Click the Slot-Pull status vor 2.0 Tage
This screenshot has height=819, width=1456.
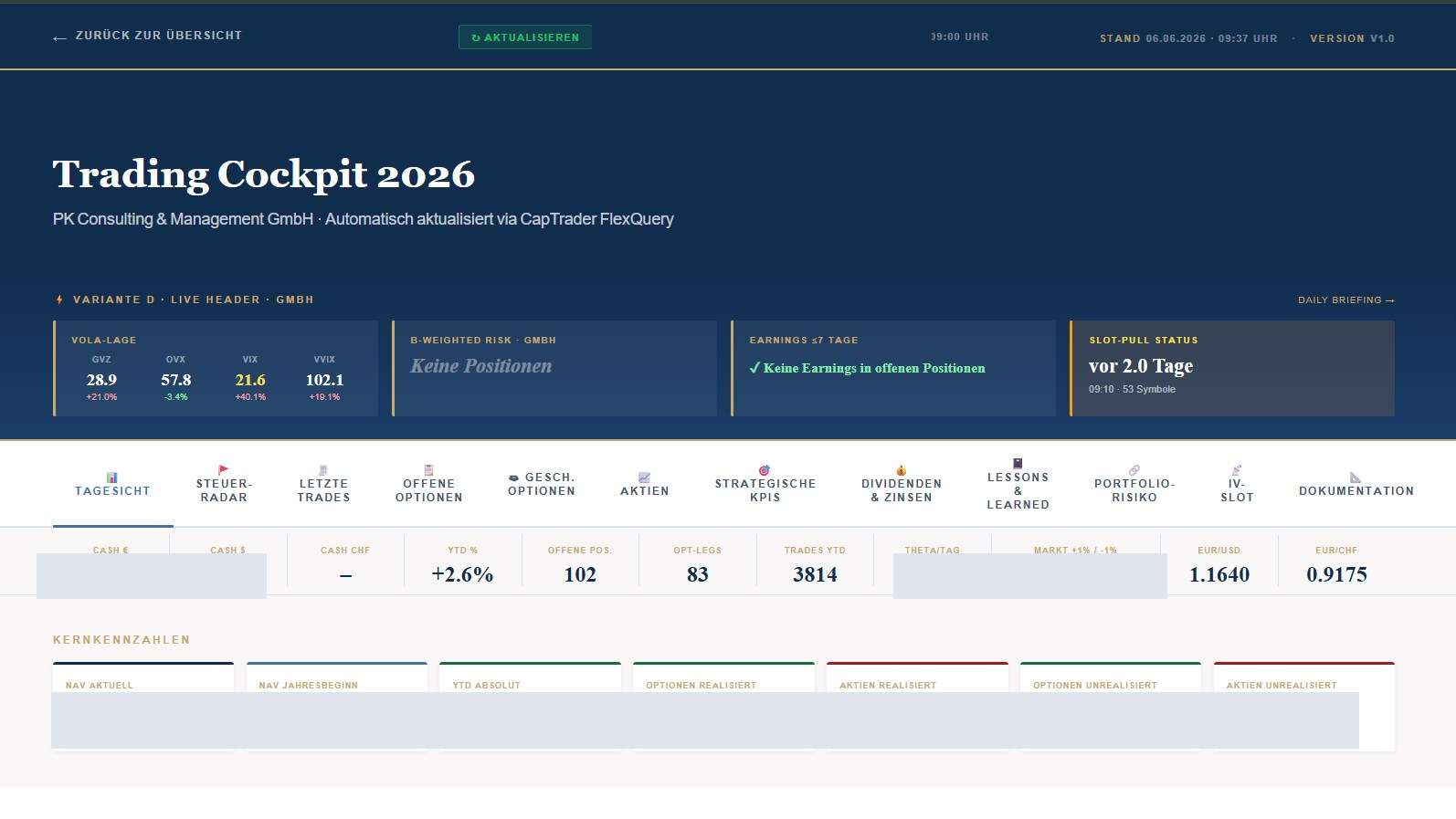1141,366
